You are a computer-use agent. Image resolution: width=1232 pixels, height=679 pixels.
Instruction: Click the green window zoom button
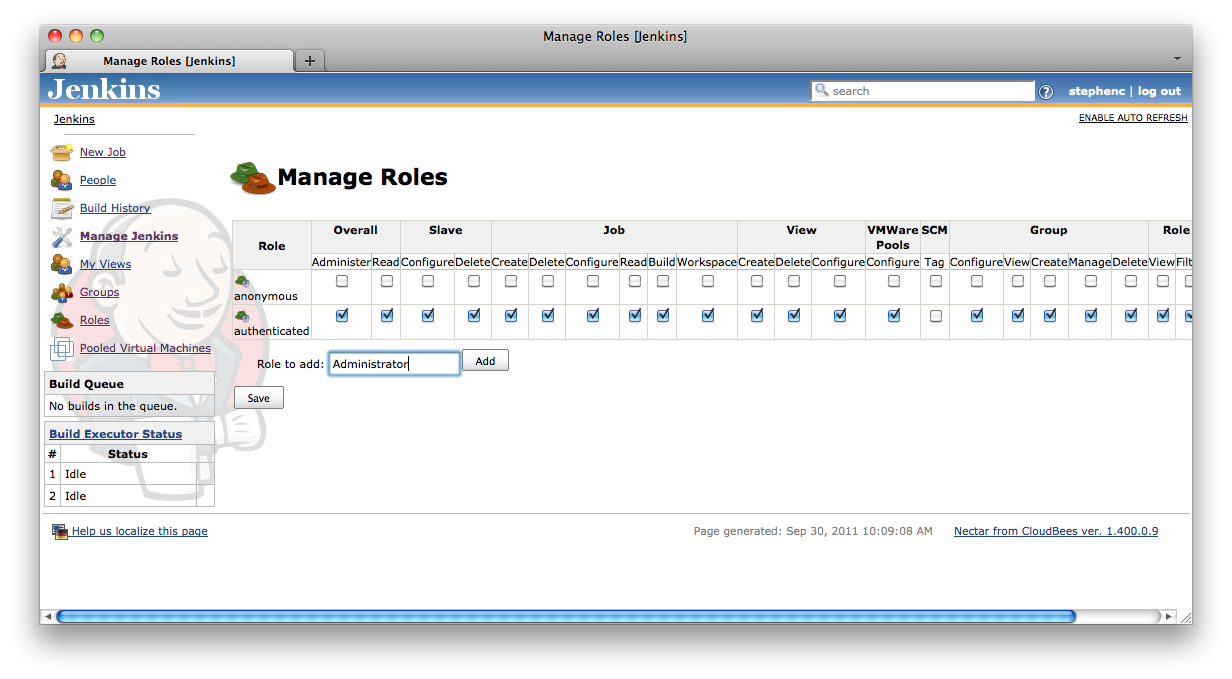[x=97, y=36]
